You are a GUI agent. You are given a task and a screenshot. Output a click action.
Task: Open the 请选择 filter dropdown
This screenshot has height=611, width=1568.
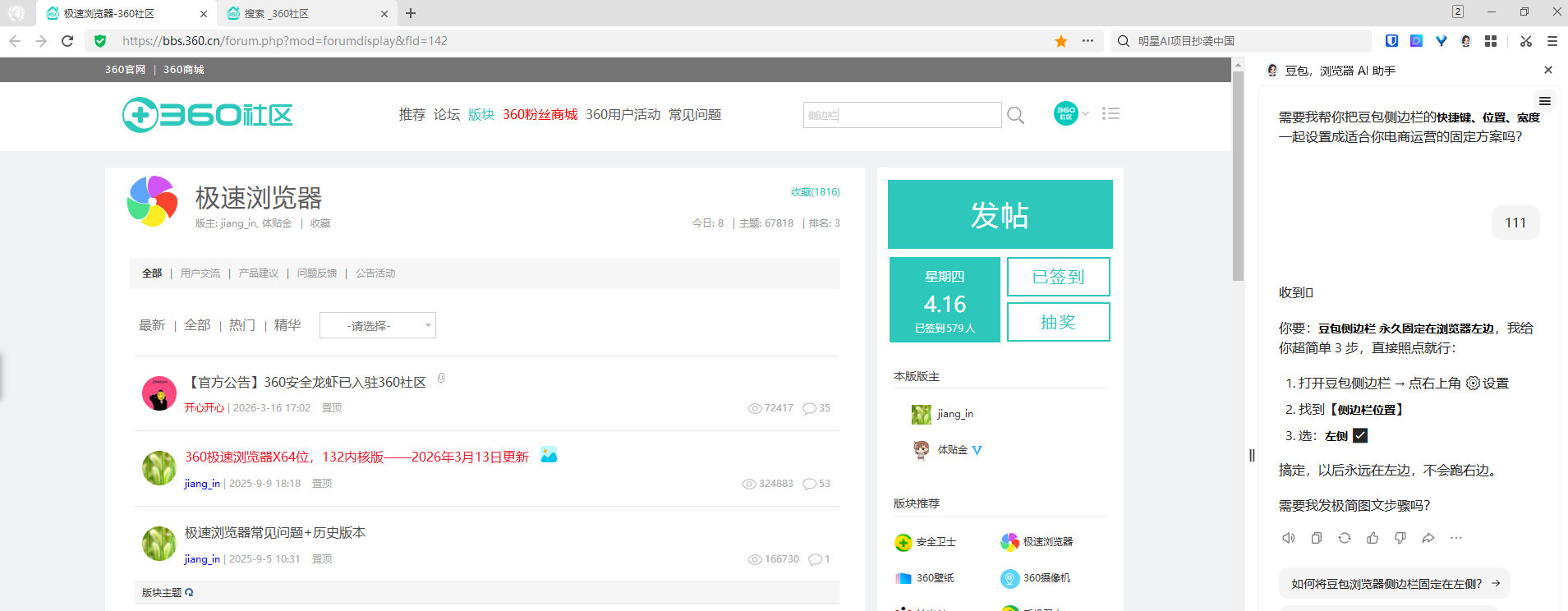point(378,325)
